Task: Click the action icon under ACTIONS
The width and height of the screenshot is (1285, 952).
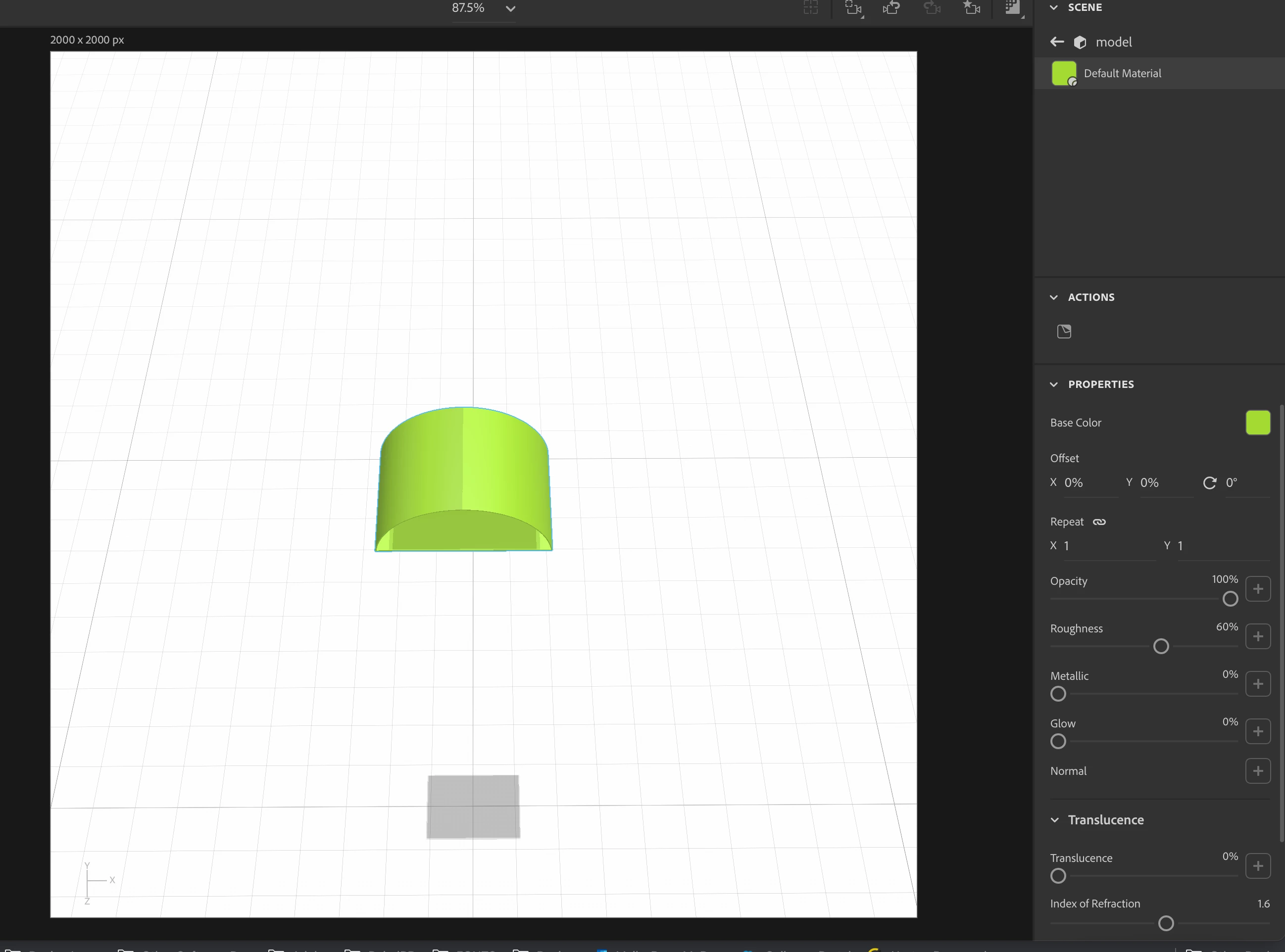Action: tap(1064, 332)
